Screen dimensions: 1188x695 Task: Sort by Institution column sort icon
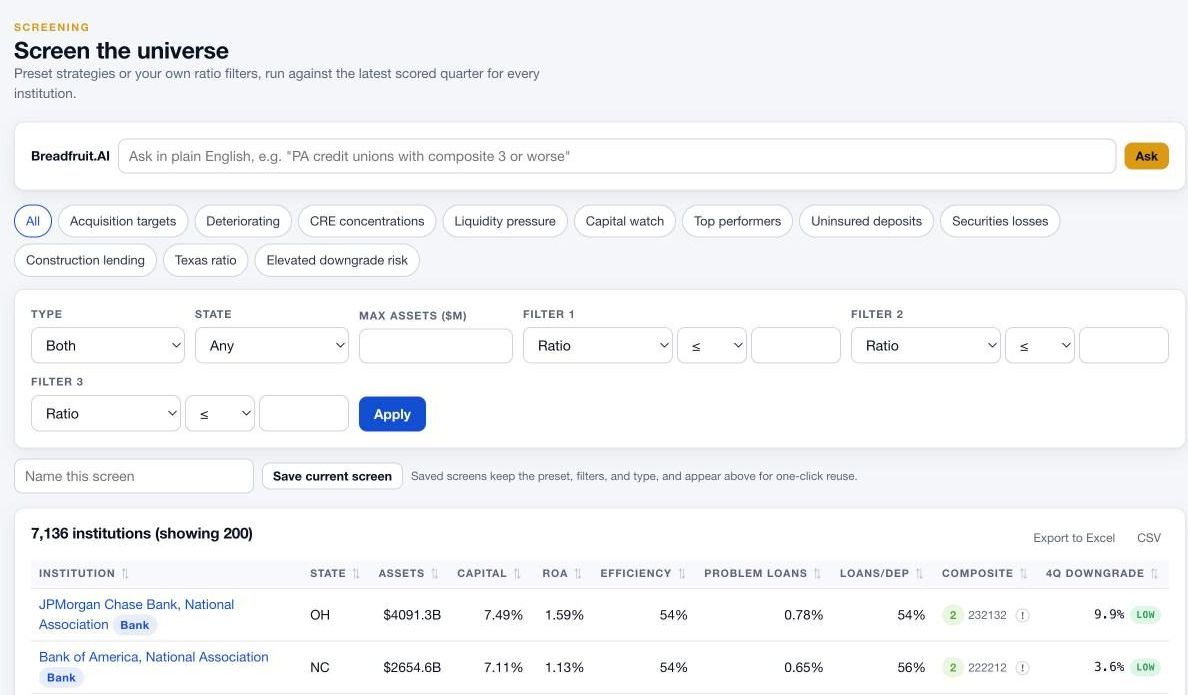(x=125, y=574)
